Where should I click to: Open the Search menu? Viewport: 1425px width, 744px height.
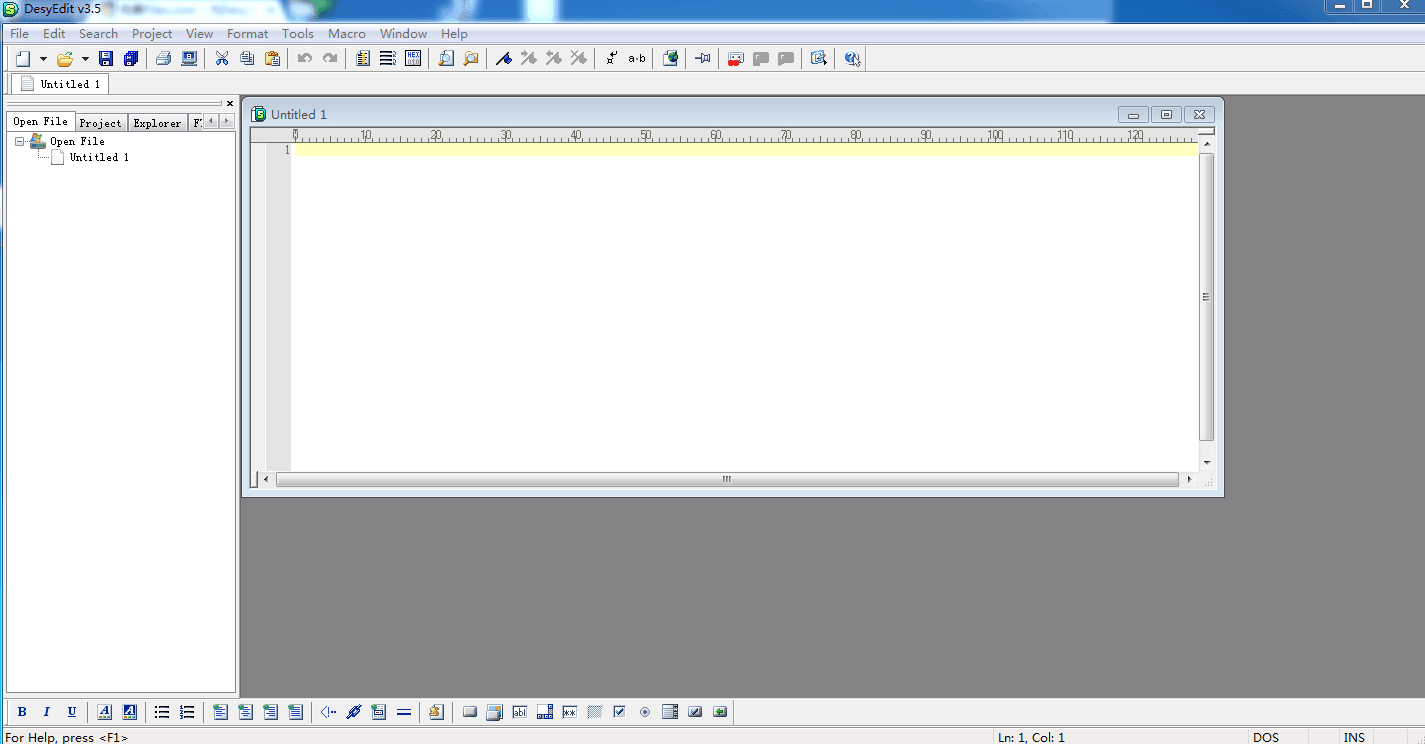pyautogui.click(x=98, y=33)
